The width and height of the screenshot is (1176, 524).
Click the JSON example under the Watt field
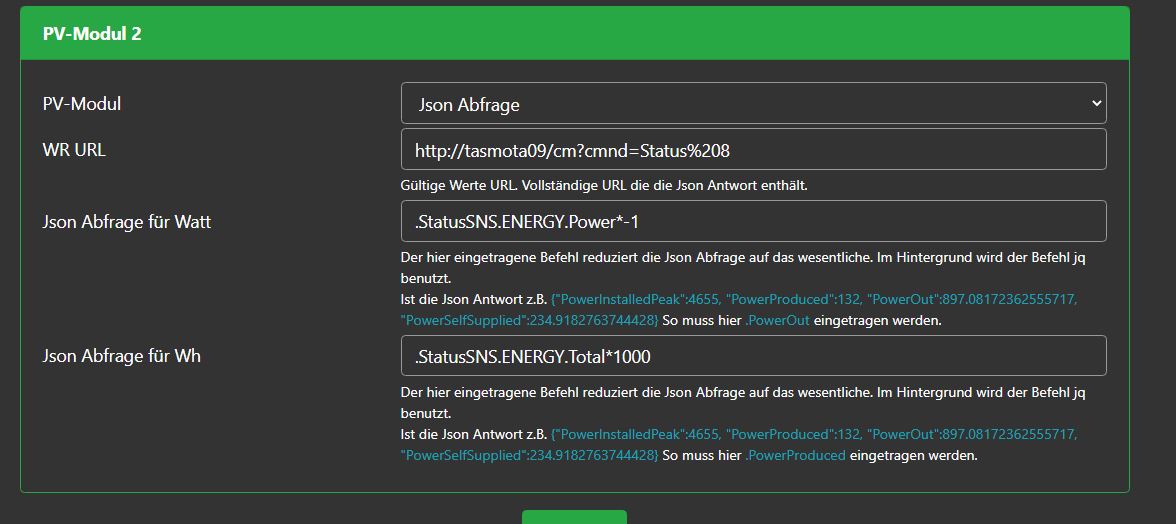pos(815,300)
